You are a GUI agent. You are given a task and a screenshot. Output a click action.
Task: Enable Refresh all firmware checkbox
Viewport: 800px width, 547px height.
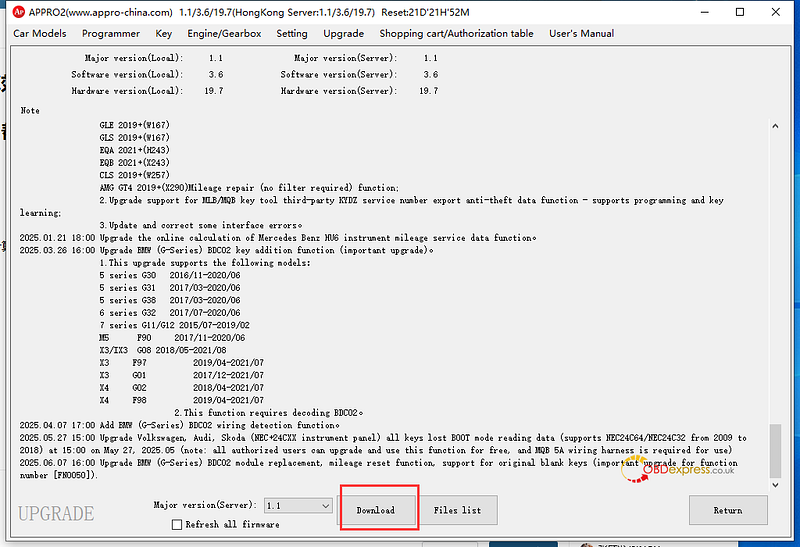point(177,525)
